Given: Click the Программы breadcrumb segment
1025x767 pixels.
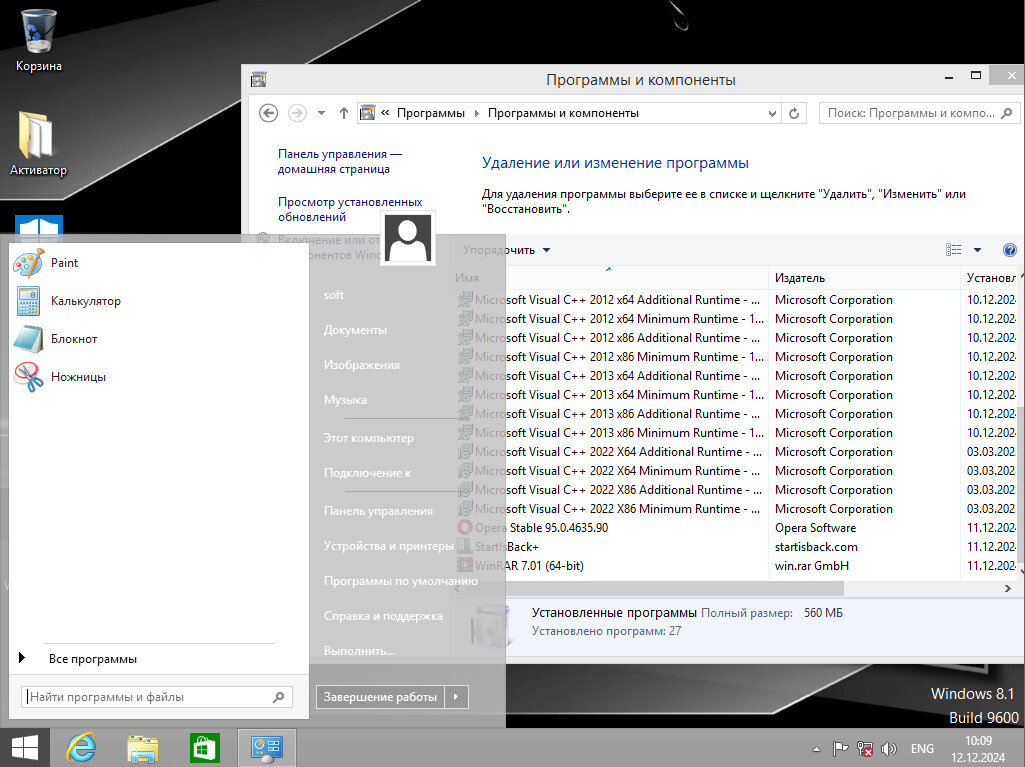Looking at the screenshot, I should coord(430,113).
